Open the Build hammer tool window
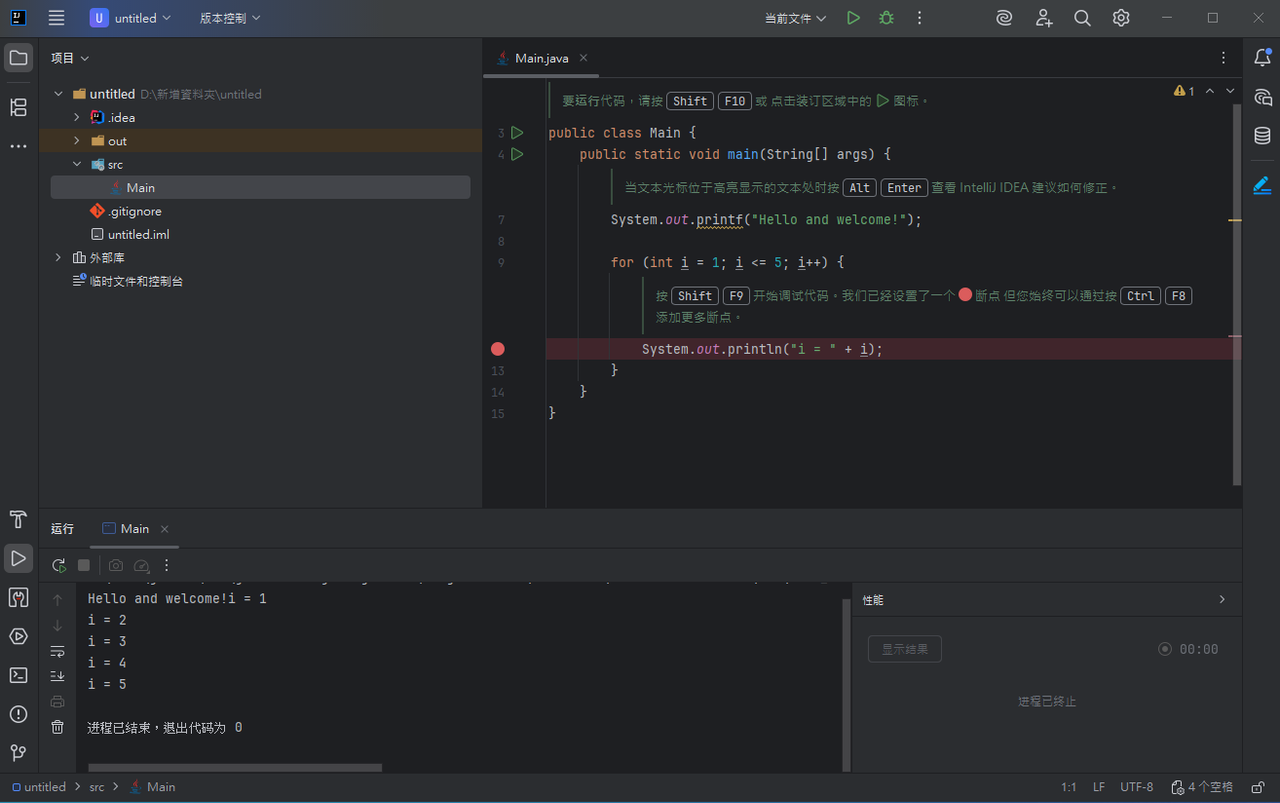The width and height of the screenshot is (1280, 803). tap(18, 519)
